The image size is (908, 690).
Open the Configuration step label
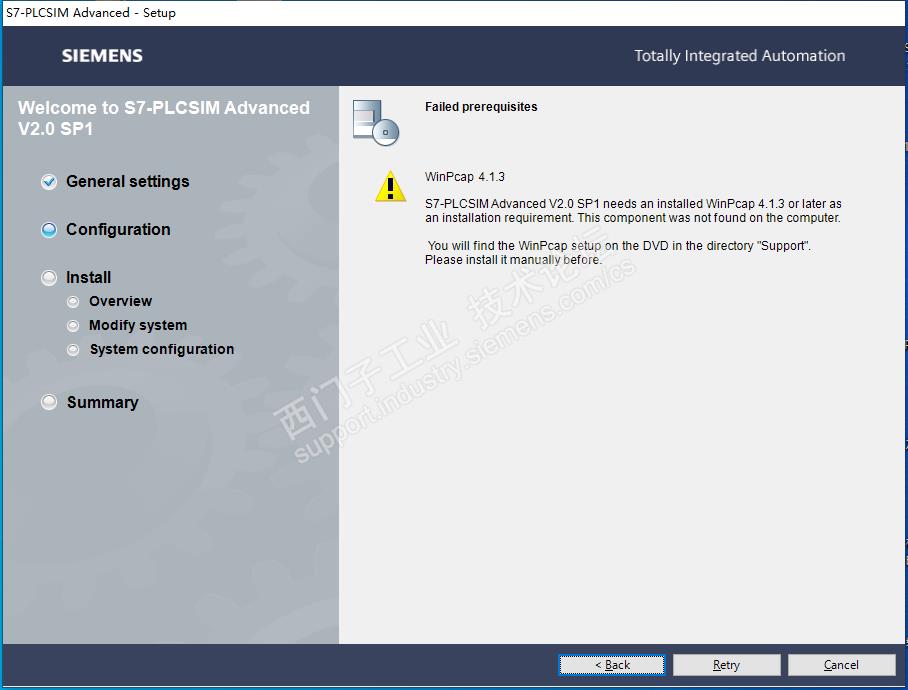(118, 230)
